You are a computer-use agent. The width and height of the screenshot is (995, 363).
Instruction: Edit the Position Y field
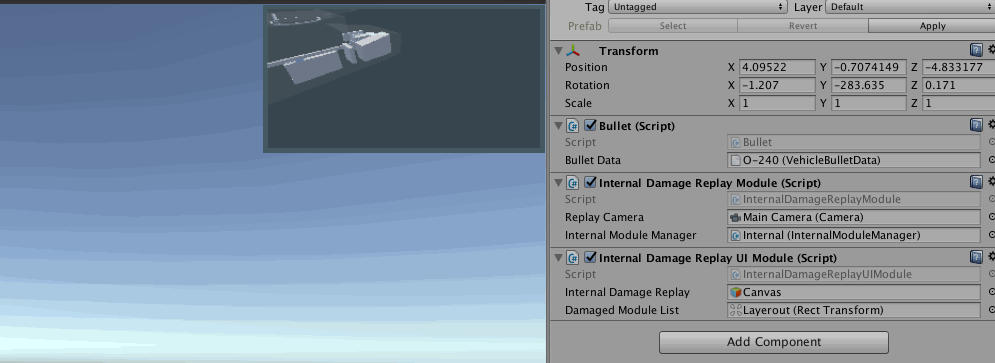(x=869, y=67)
